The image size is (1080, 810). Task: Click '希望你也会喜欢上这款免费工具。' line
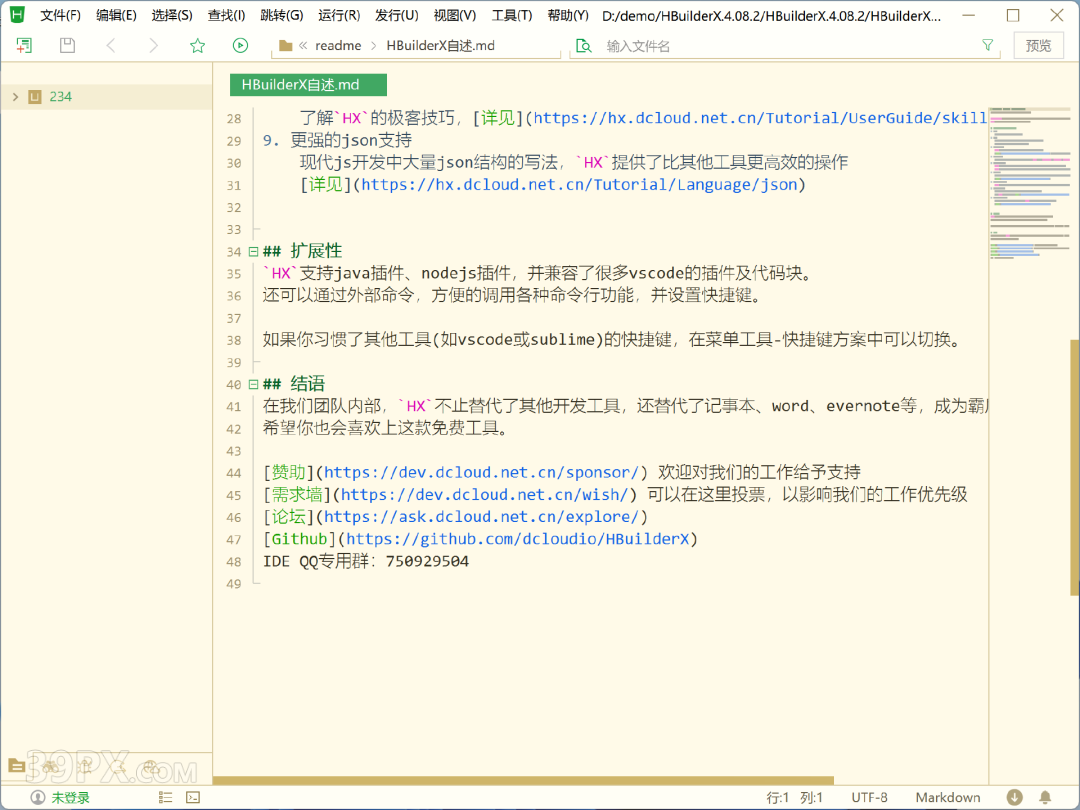(x=386, y=428)
